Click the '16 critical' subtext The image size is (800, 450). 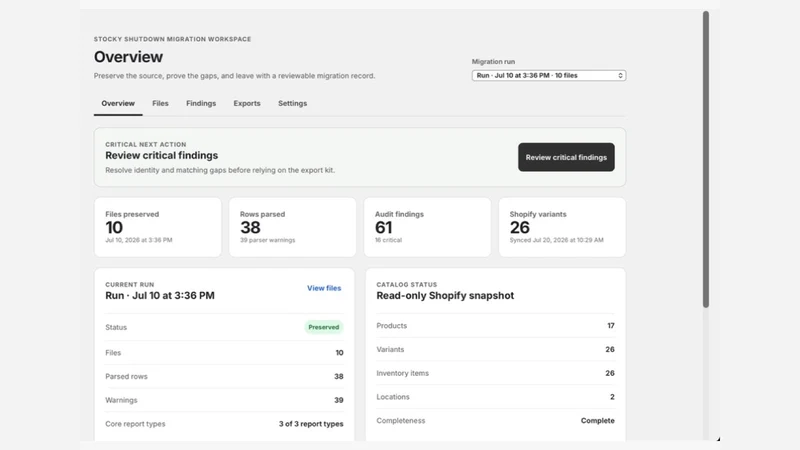[x=388, y=240]
